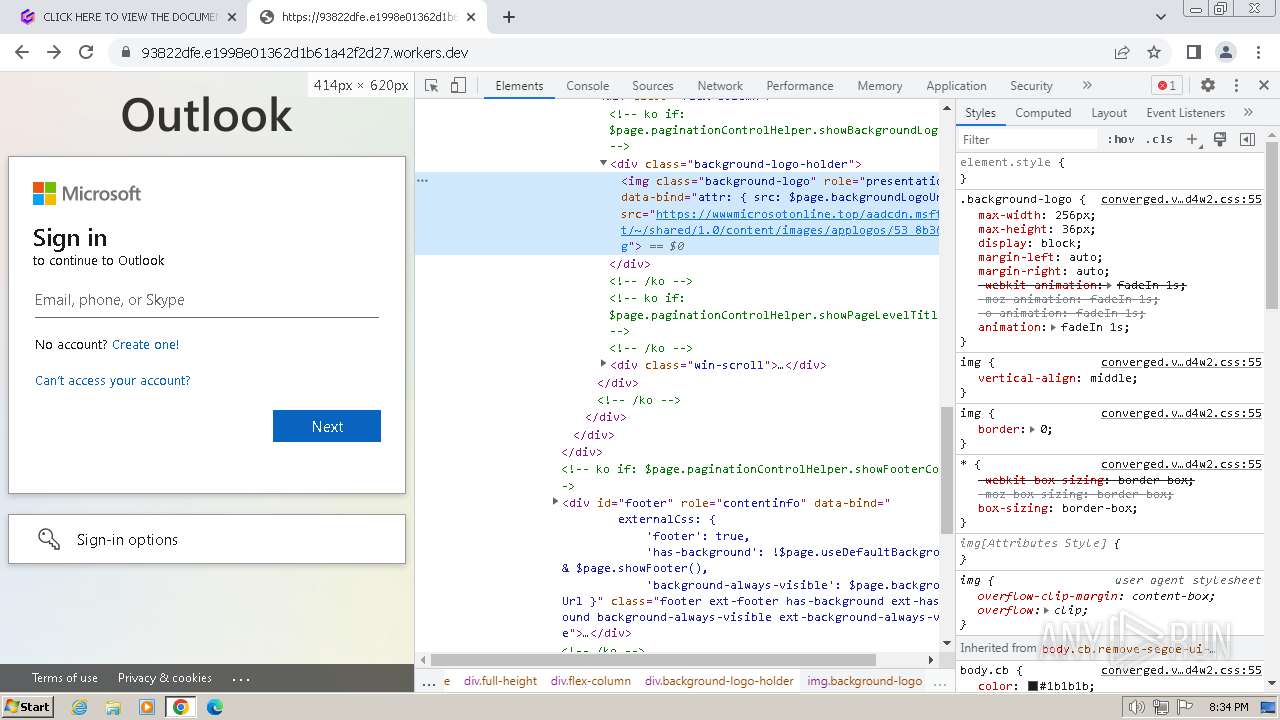Click the img.background-logo breadcrumb
Image resolution: width=1280 pixels, height=720 pixels.
864,681
